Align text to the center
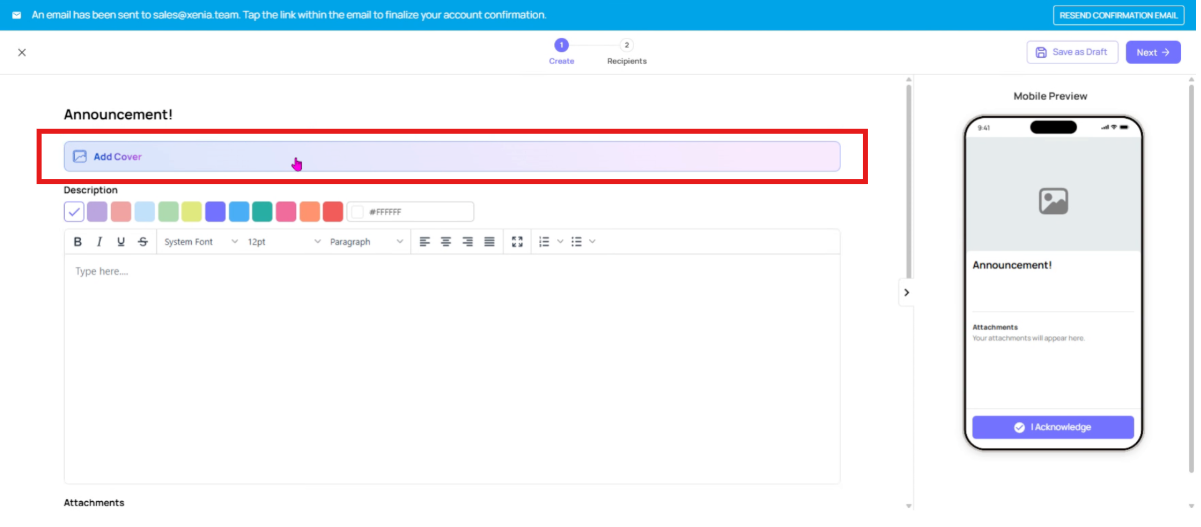The width and height of the screenshot is (1201, 527). click(x=446, y=242)
